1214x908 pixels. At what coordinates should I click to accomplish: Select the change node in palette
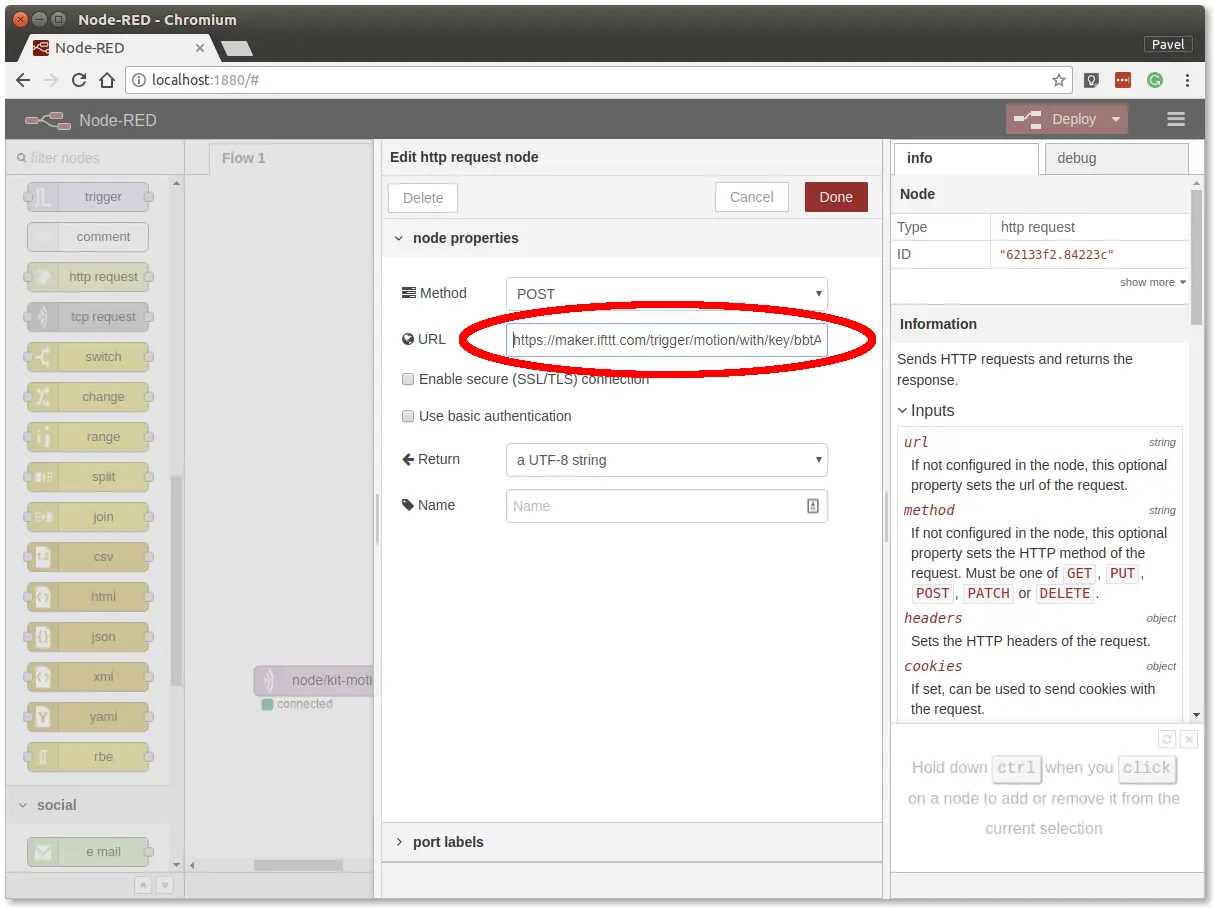(x=88, y=397)
